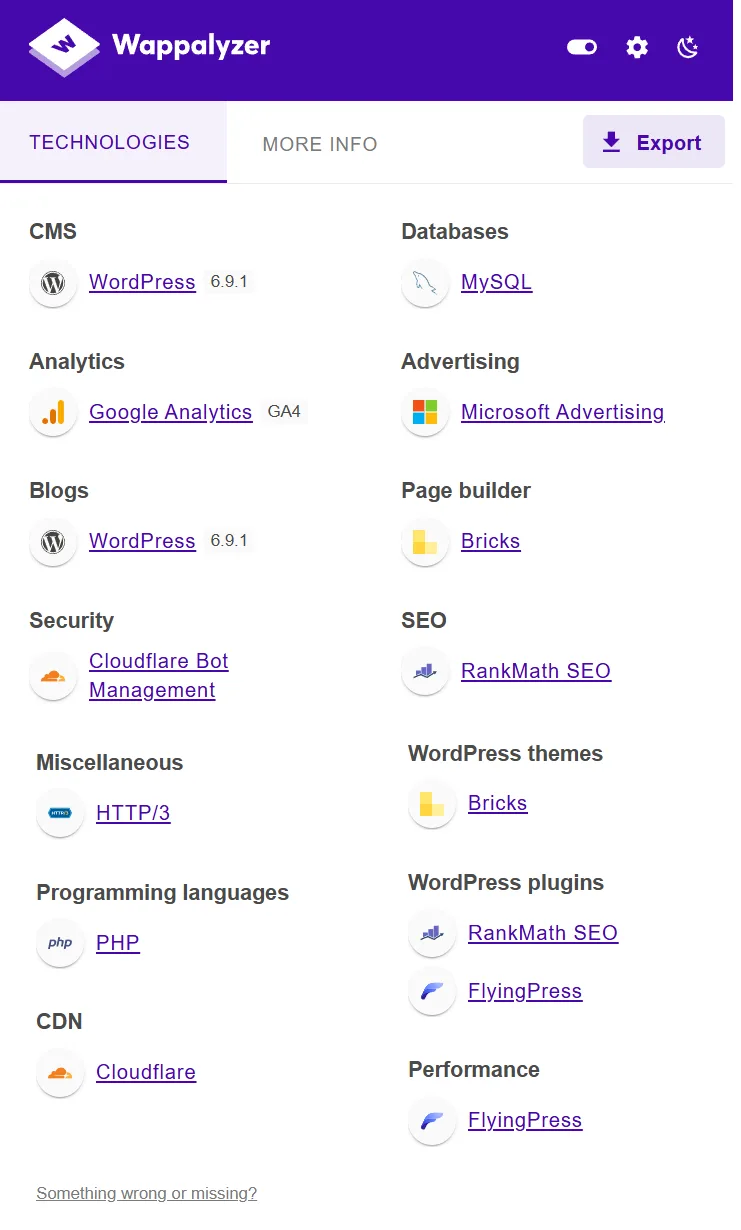Click the Cloudflare Bot Management icon
The image size is (741, 1230).
click(x=53, y=676)
